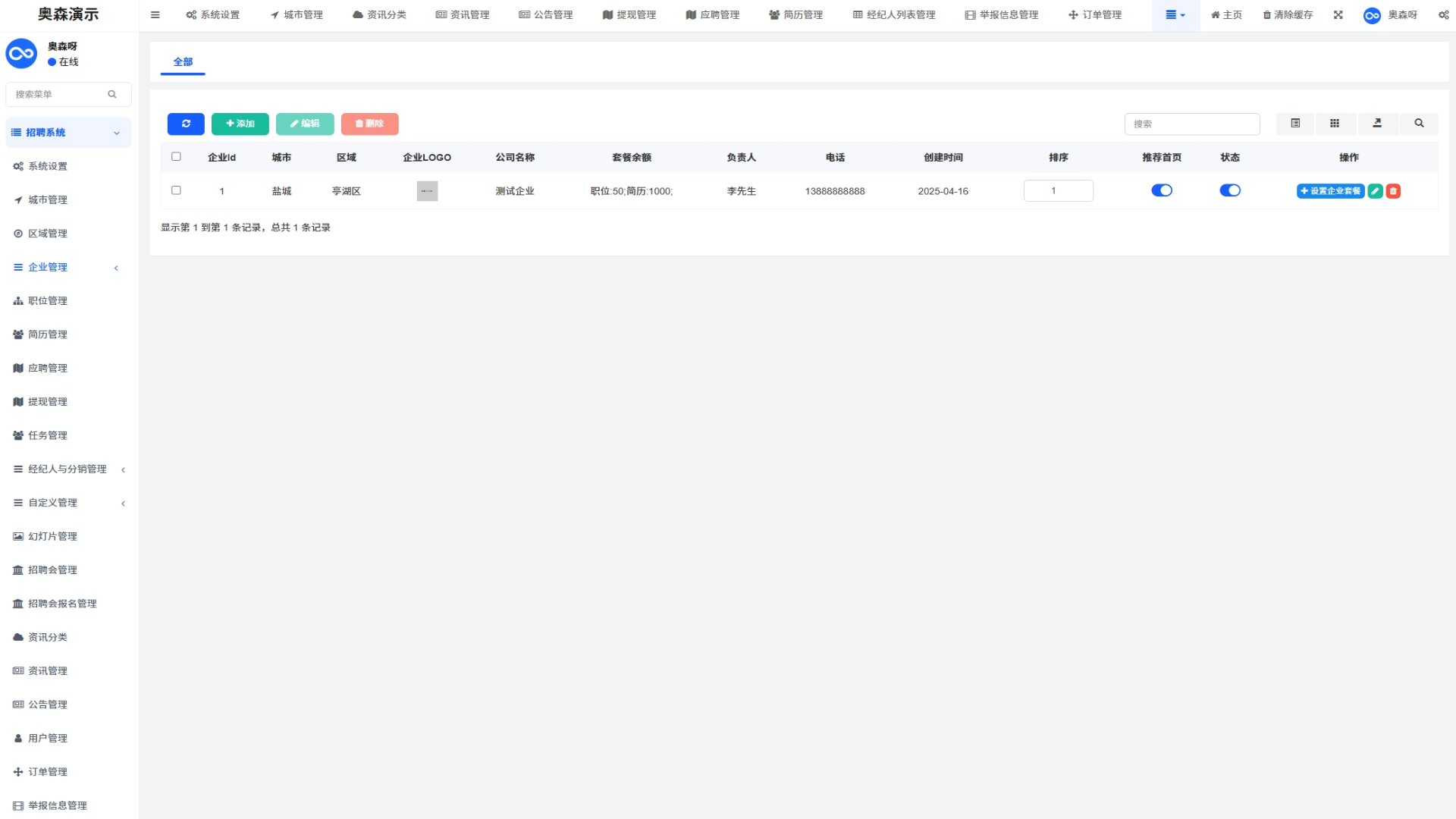
Task: Collapse sidebar with hamburger icon
Action: [155, 15]
